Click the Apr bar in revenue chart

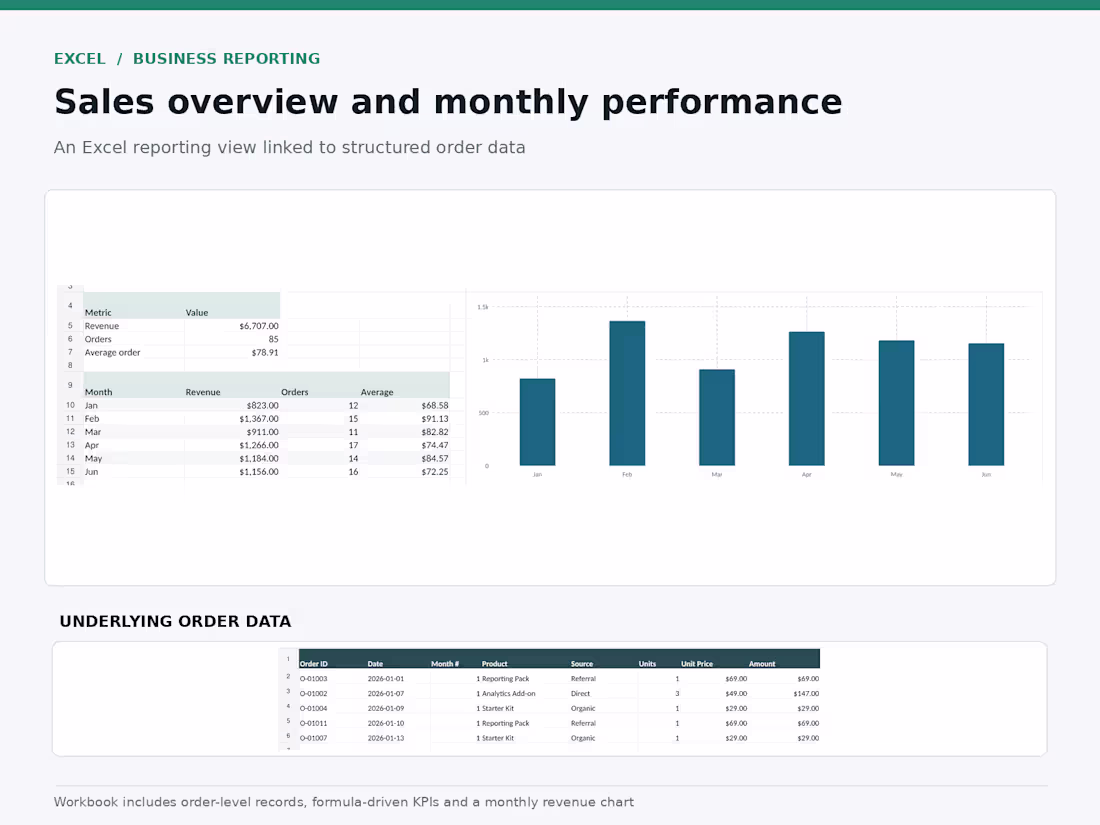click(807, 398)
